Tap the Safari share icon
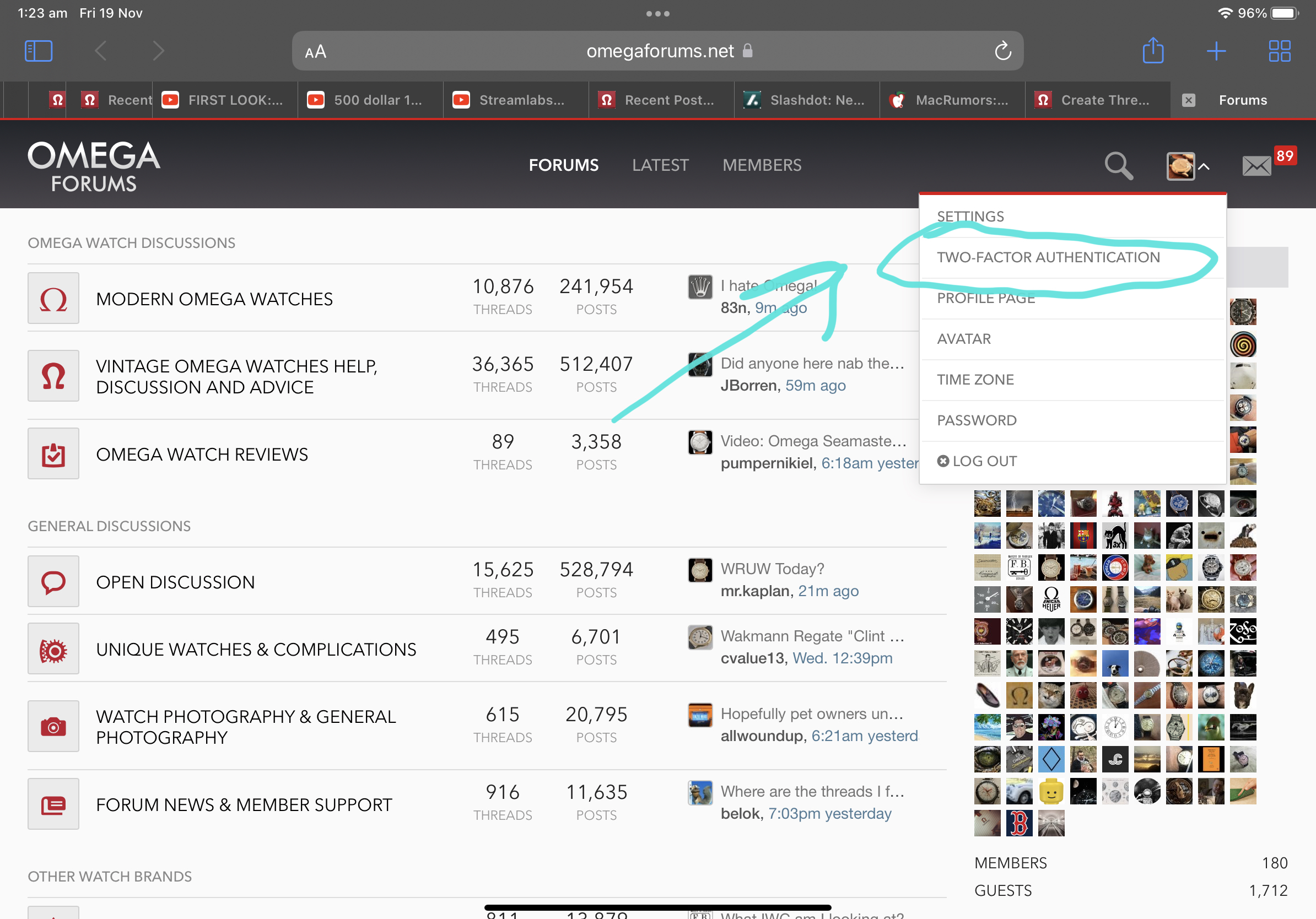 [1153, 51]
